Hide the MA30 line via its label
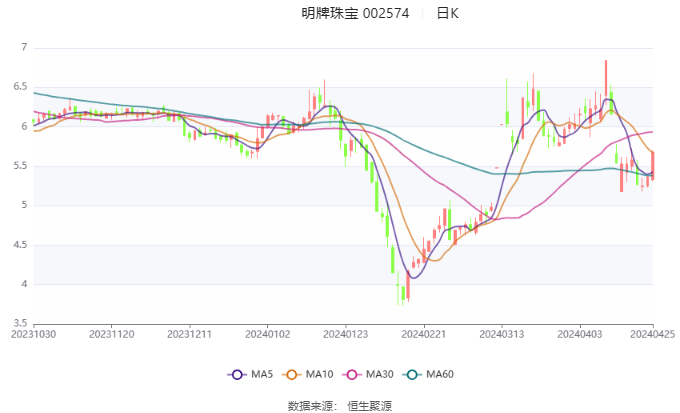This screenshot has width=680, height=413. click(379, 374)
